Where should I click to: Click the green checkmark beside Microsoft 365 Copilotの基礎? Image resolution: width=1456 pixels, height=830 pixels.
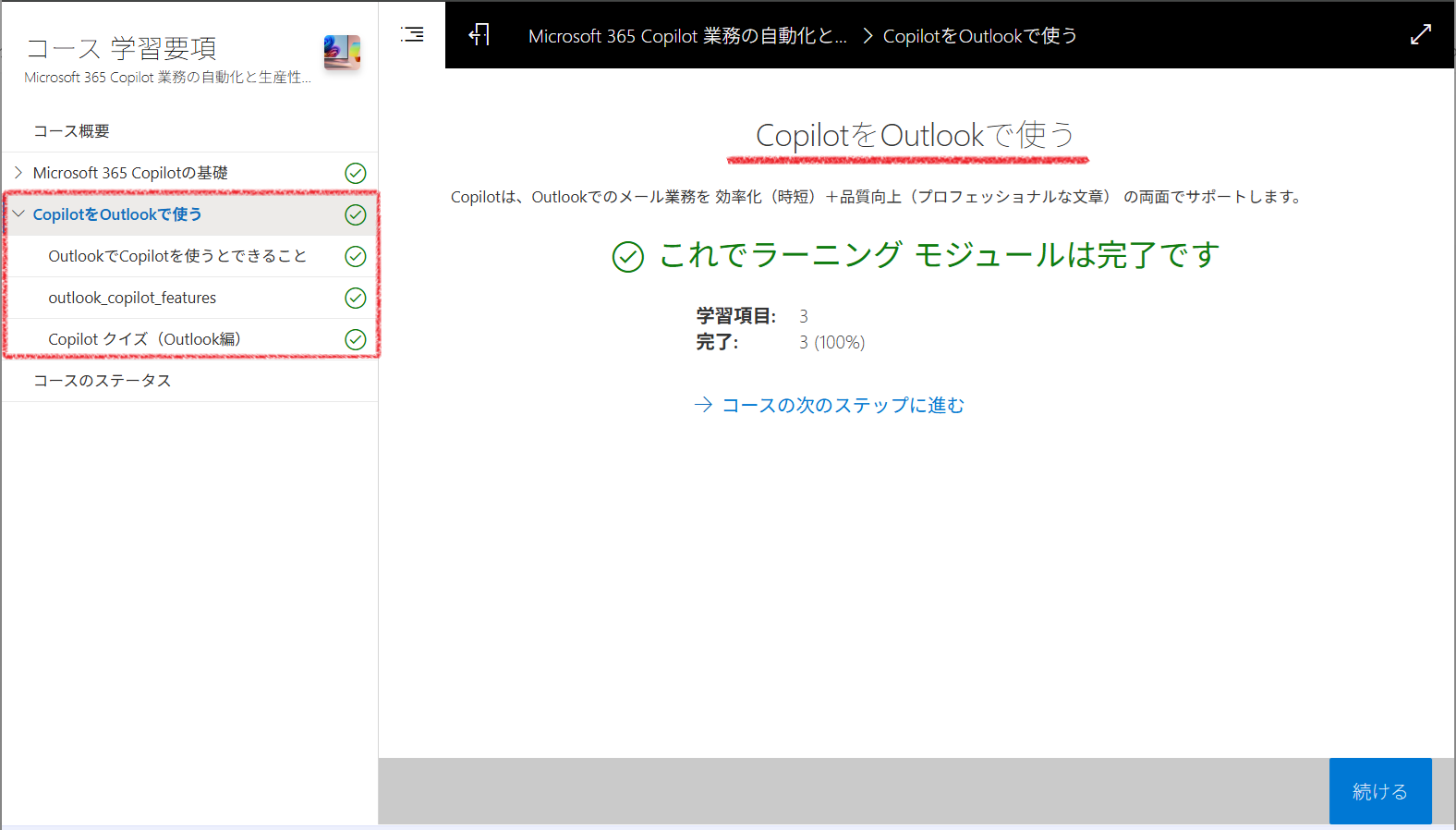pos(356,173)
